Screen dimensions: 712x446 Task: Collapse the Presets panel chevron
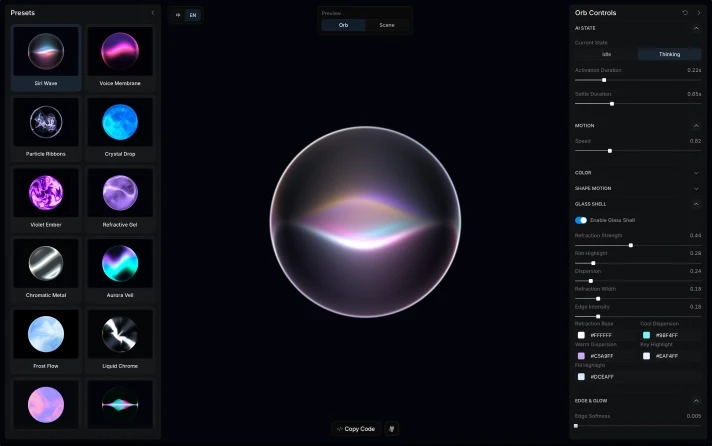[x=153, y=13]
